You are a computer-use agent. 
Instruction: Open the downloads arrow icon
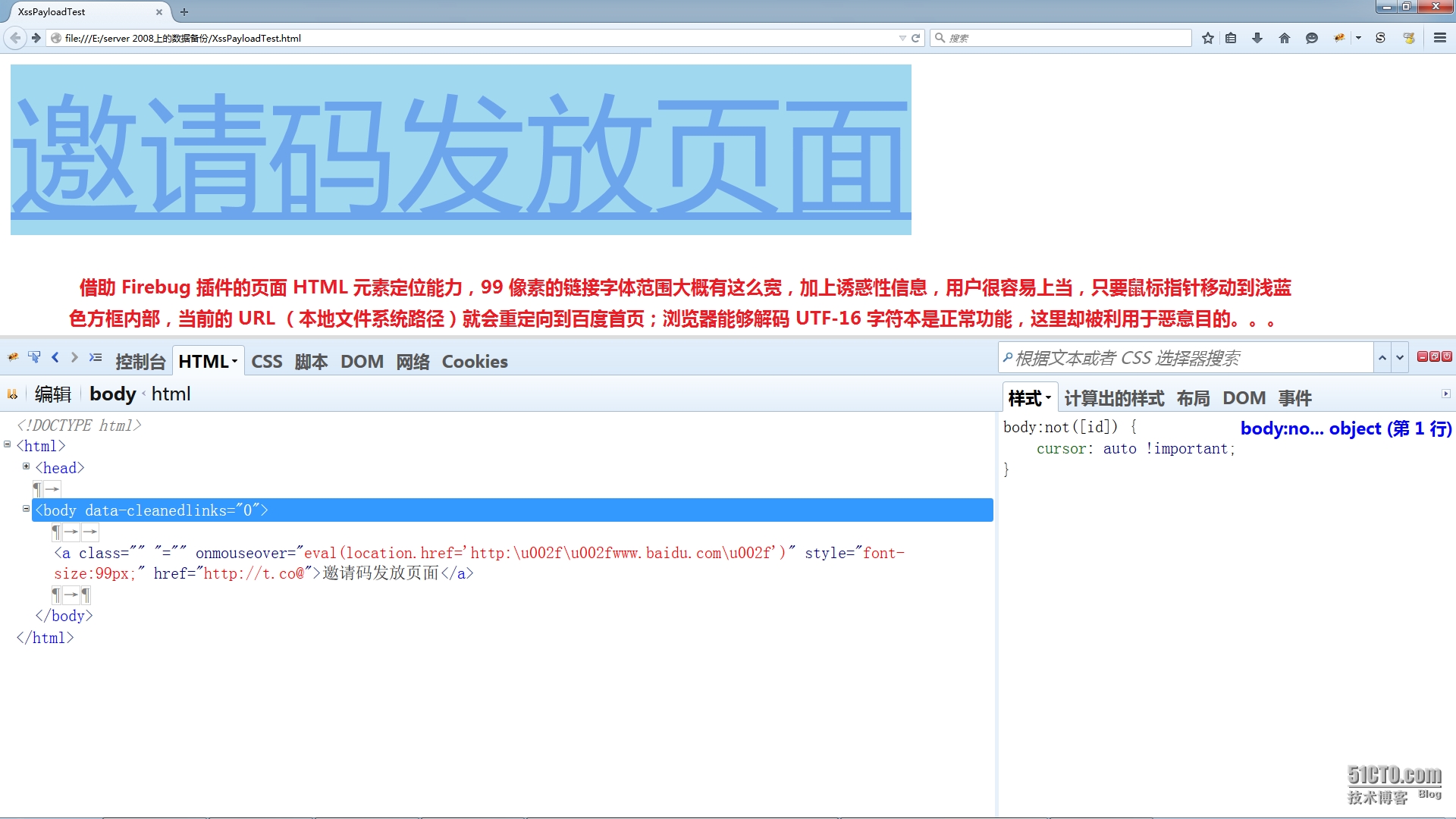click(1257, 38)
